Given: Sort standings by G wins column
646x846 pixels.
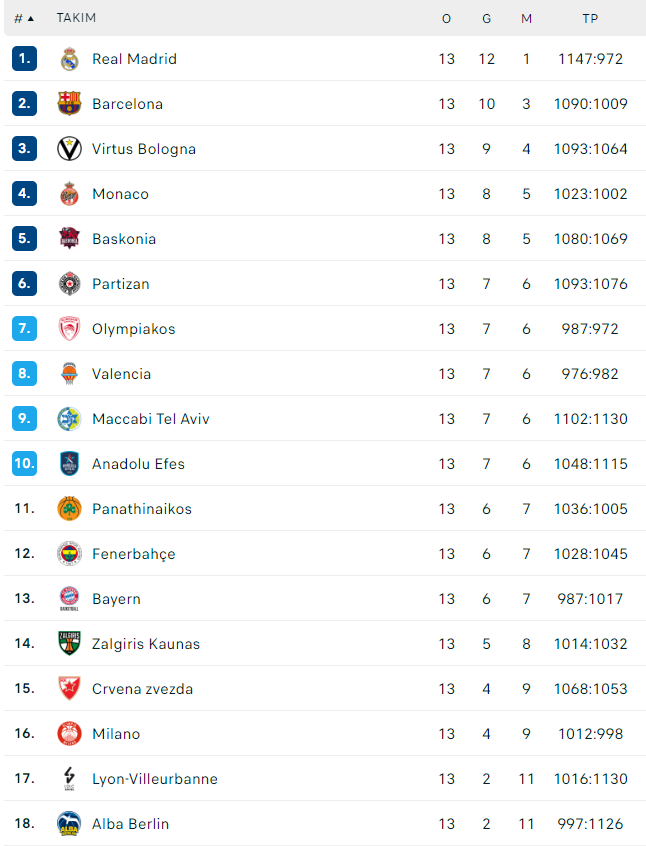Looking at the screenshot, I should click(x=486, y=19).
